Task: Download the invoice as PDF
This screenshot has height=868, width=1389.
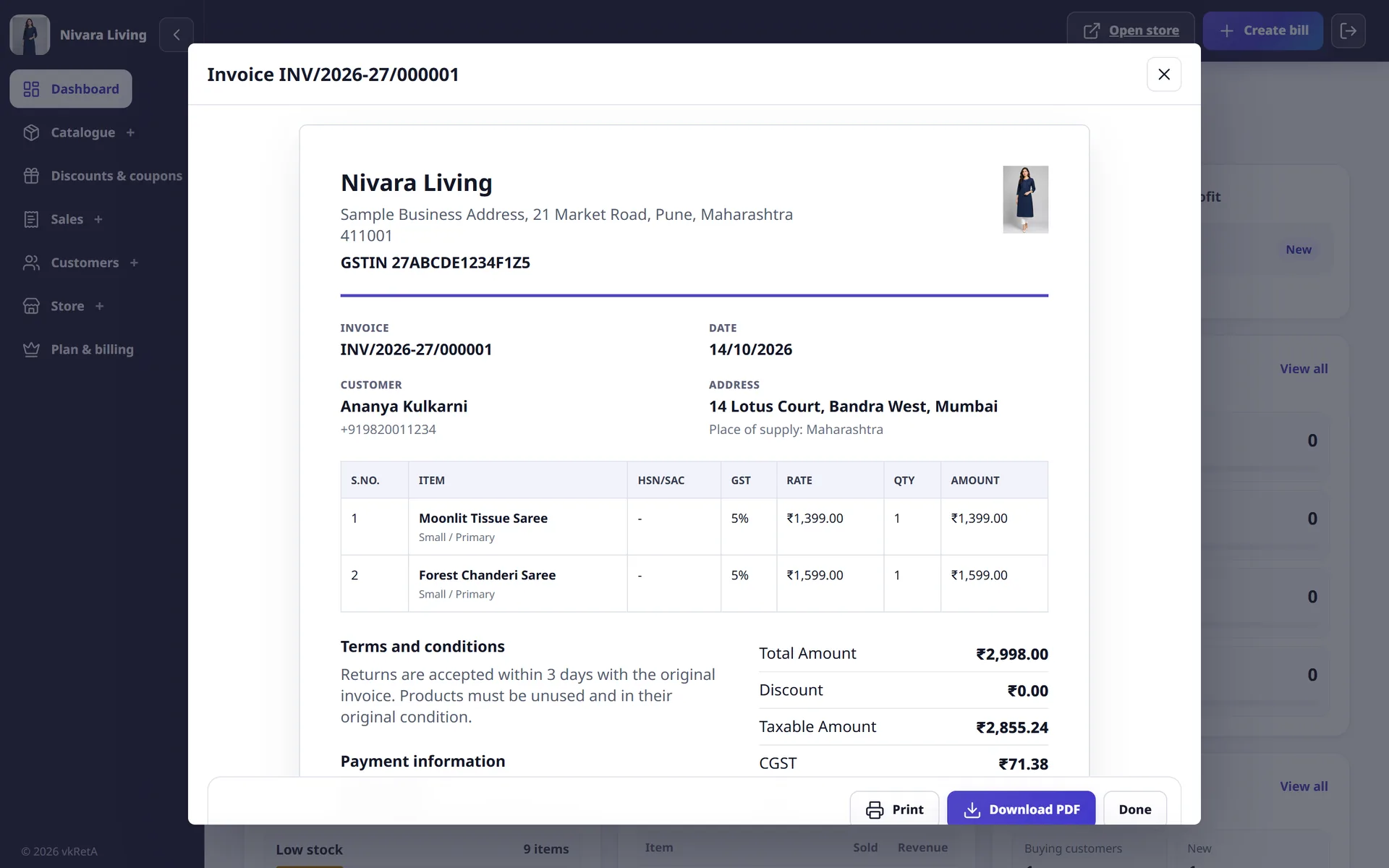Action: point(1021,809)
